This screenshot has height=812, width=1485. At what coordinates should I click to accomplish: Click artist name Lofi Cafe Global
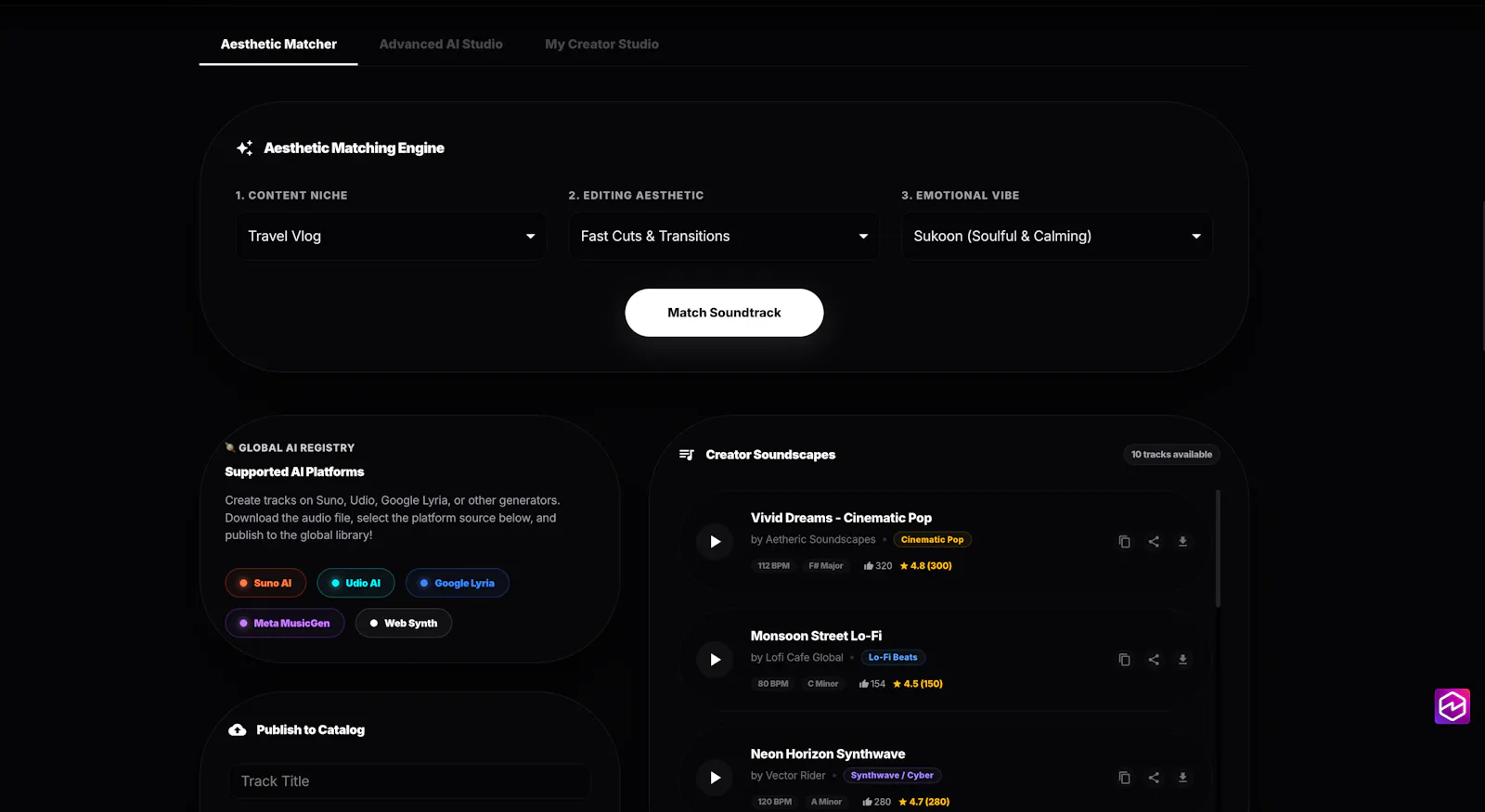[x=805, y=657]
